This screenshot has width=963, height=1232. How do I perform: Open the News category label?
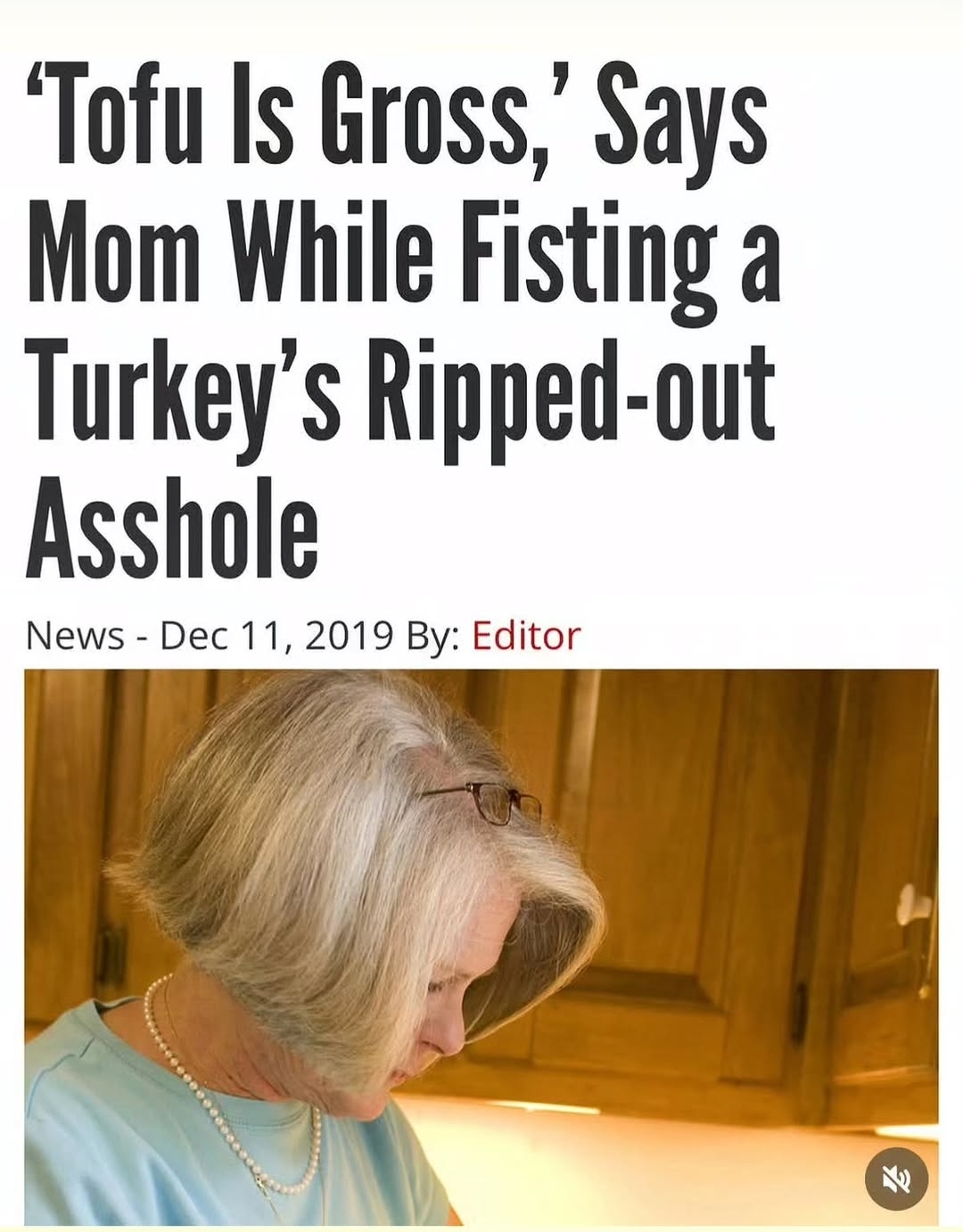click(x=75, y=637)
